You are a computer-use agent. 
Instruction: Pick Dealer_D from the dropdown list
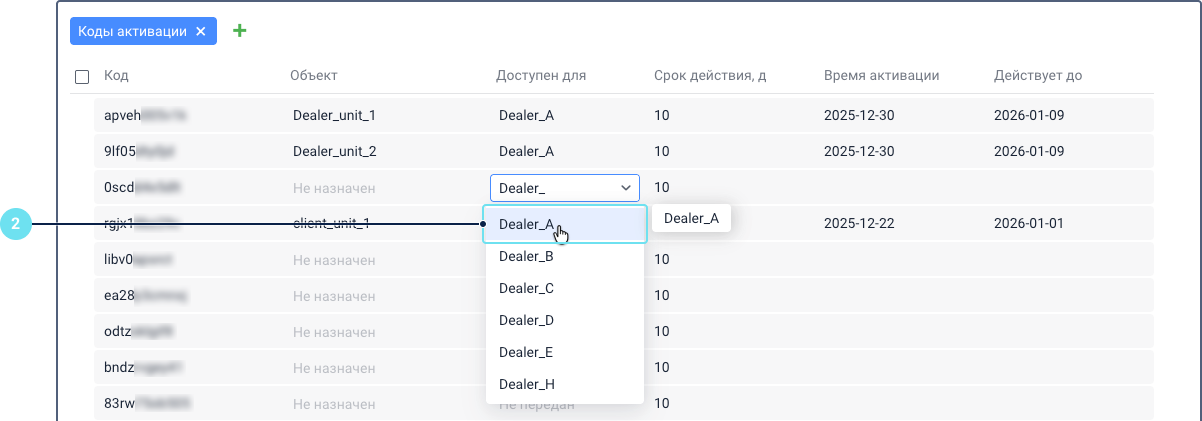[x=565, y=320]
